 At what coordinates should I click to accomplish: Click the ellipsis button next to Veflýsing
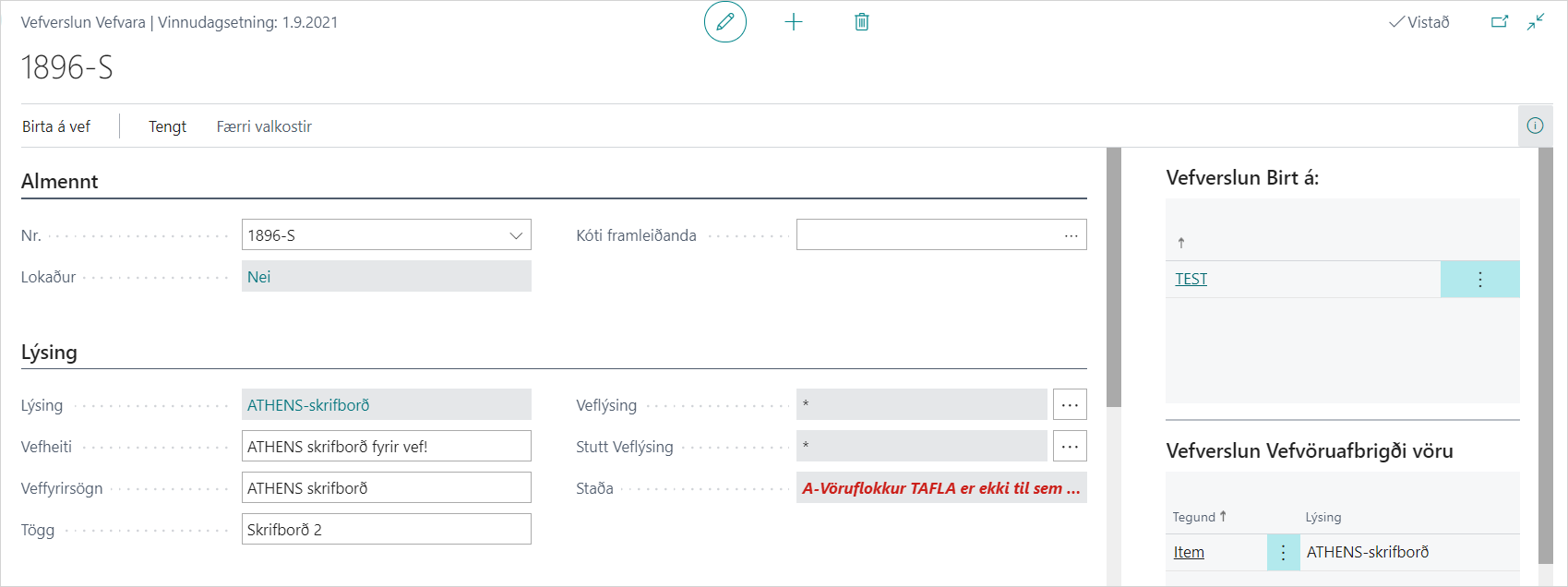(1070, 405)
